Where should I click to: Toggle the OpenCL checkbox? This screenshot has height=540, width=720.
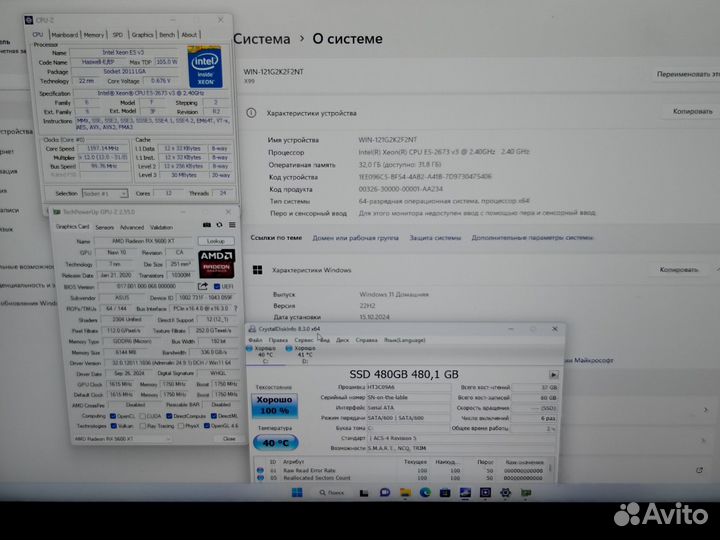113,416
